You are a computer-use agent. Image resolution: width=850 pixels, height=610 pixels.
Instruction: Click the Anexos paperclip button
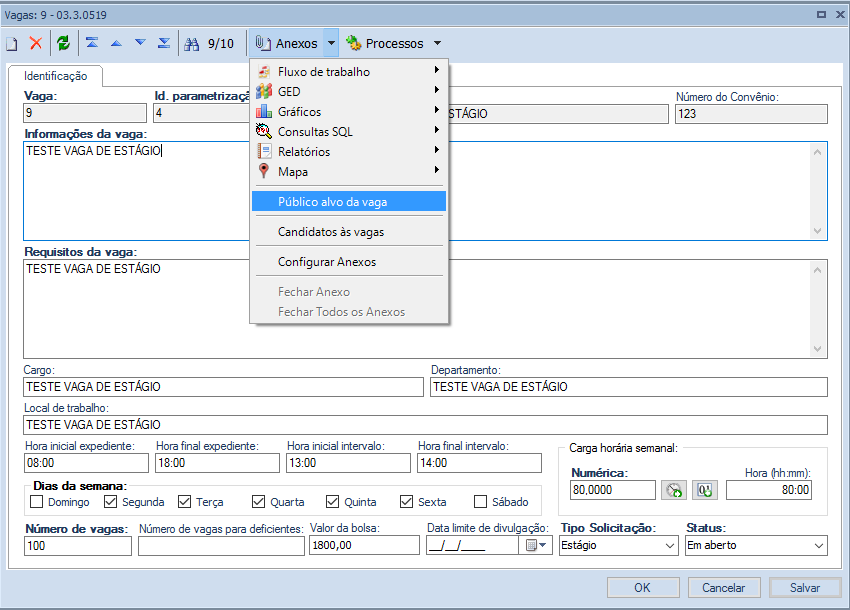[x=287, y=43]
